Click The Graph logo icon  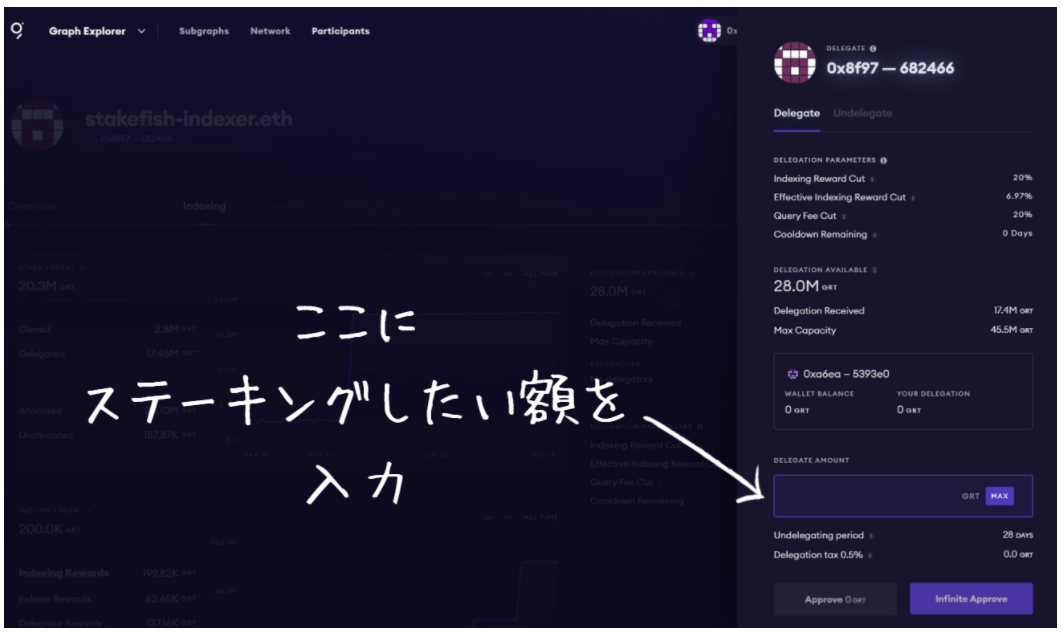pyautogui.click(x=17, y=30)
